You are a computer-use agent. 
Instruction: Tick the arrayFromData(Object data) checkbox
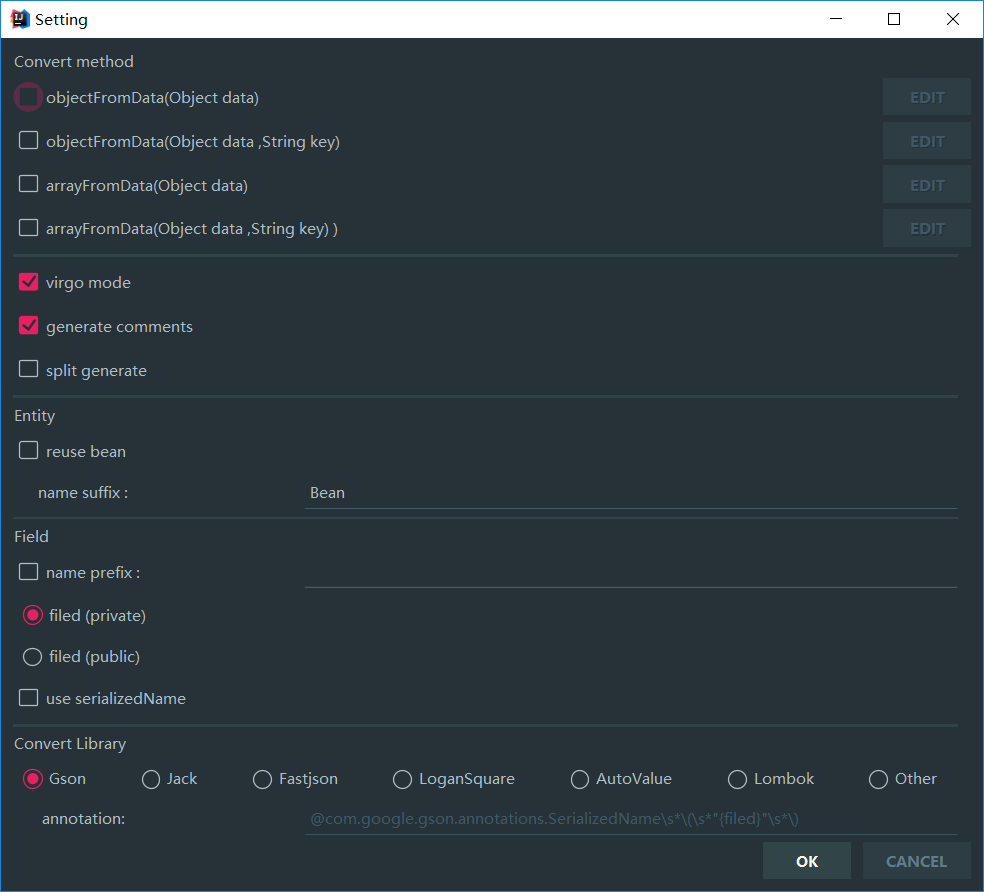[29, 185]
